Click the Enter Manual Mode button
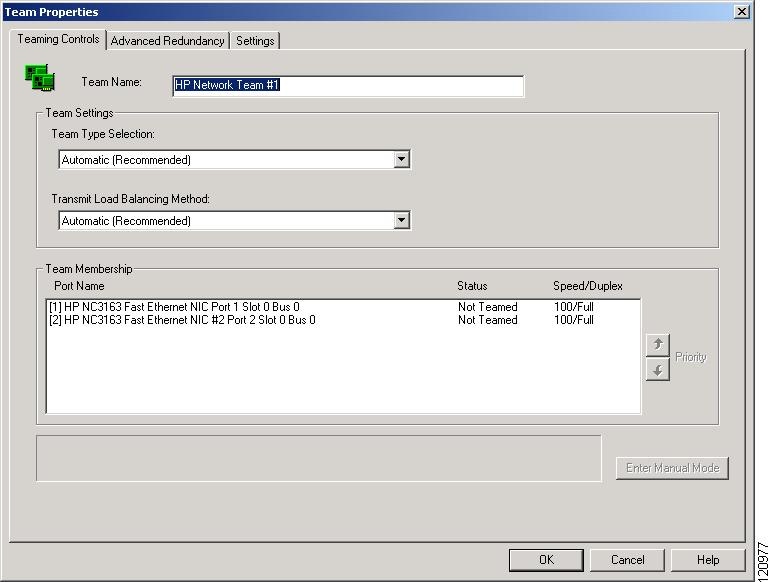This screenshot has height=582, width=770. click(672, 468)
